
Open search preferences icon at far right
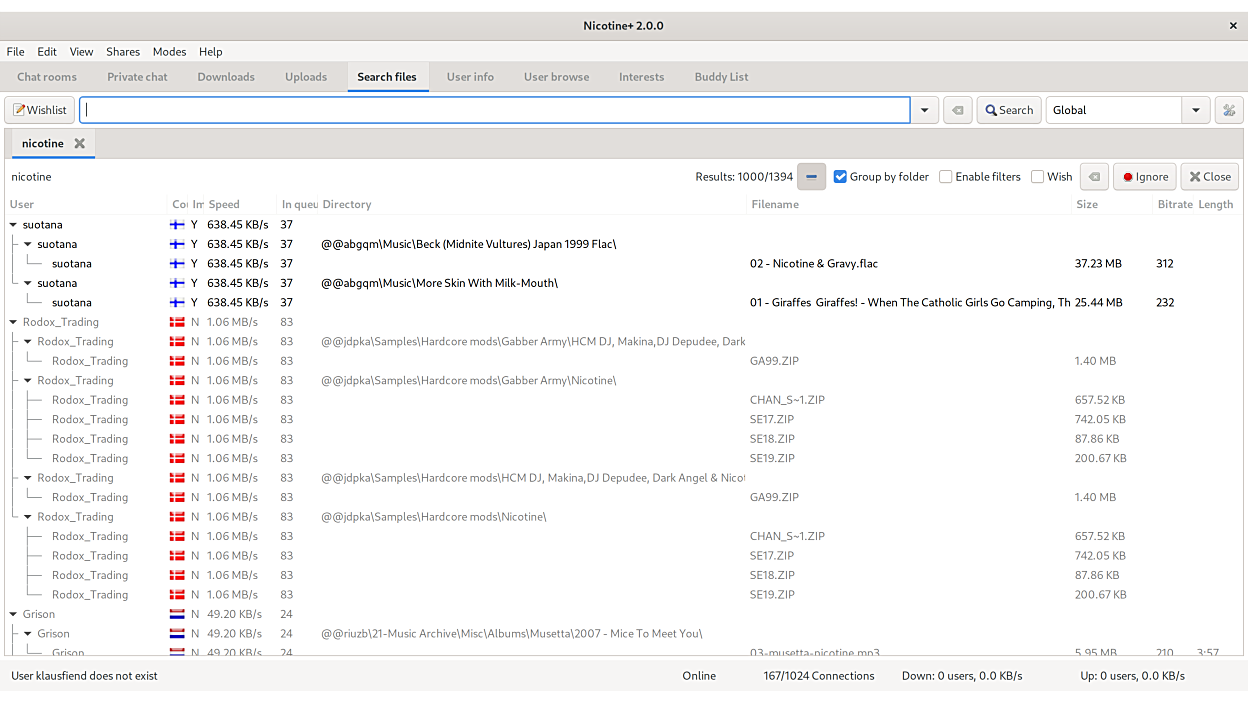pyautogui.click(x=1228, y=110)
